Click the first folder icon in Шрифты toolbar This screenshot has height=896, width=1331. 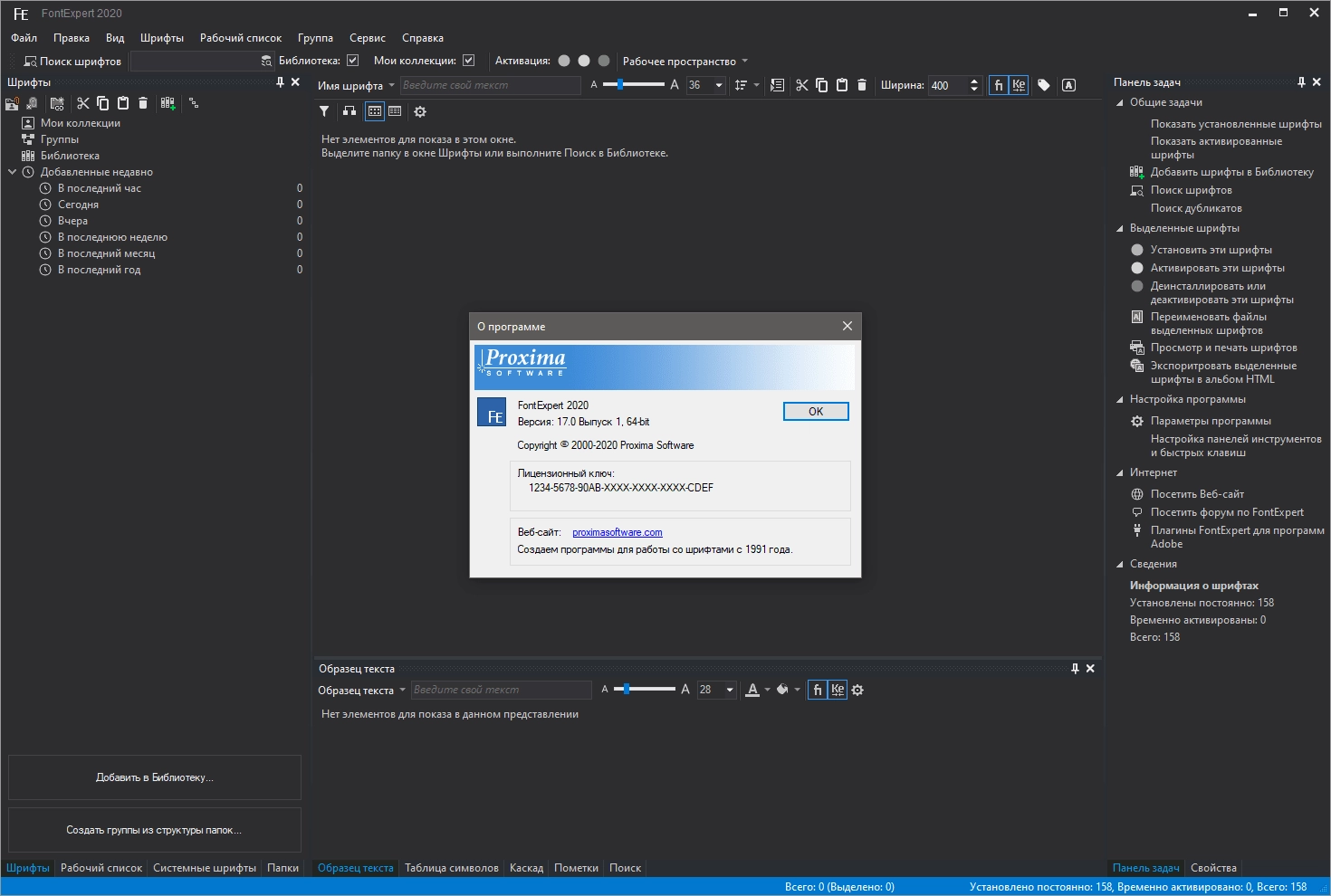pyautogui.click(x=12, y=103)
